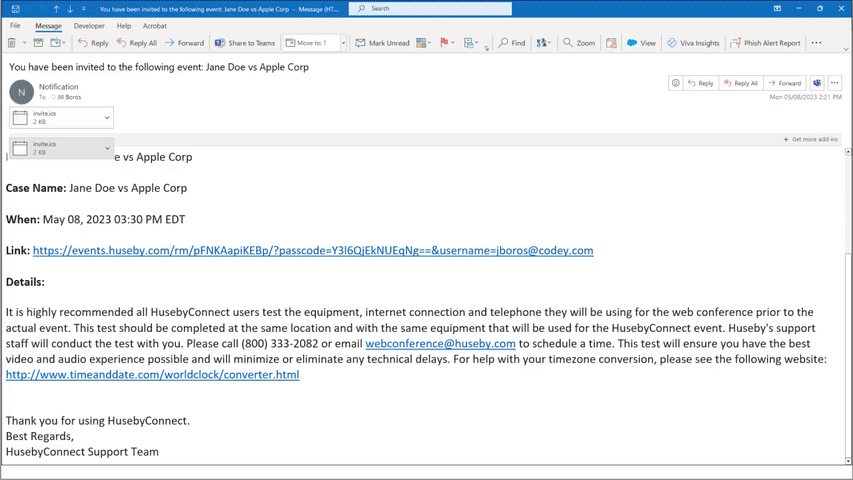Image resolution: width=853 pixels, height=480 pixels.
Task: Click Reply in message header
Action: coord(701,83)
